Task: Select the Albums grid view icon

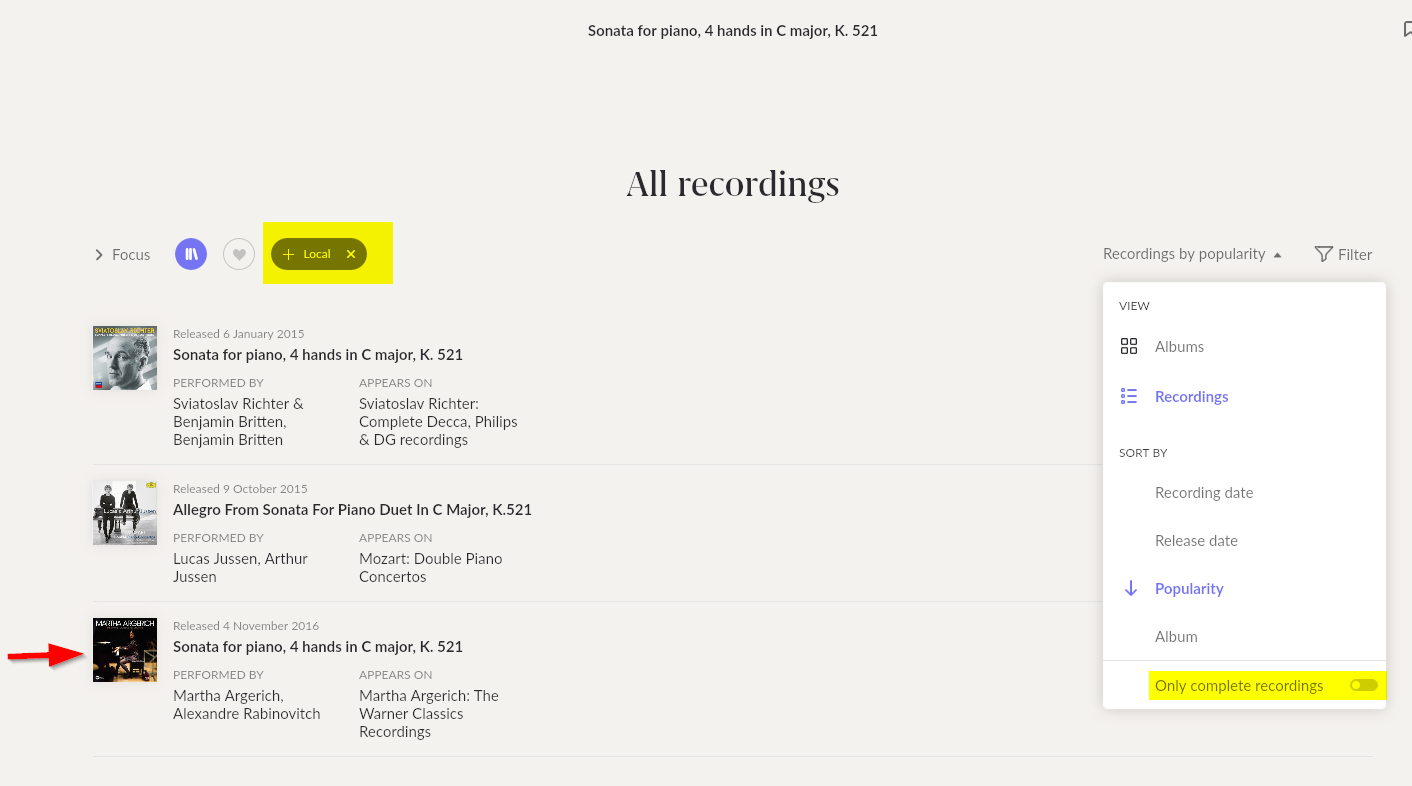Action: (x=1129, y=347)
